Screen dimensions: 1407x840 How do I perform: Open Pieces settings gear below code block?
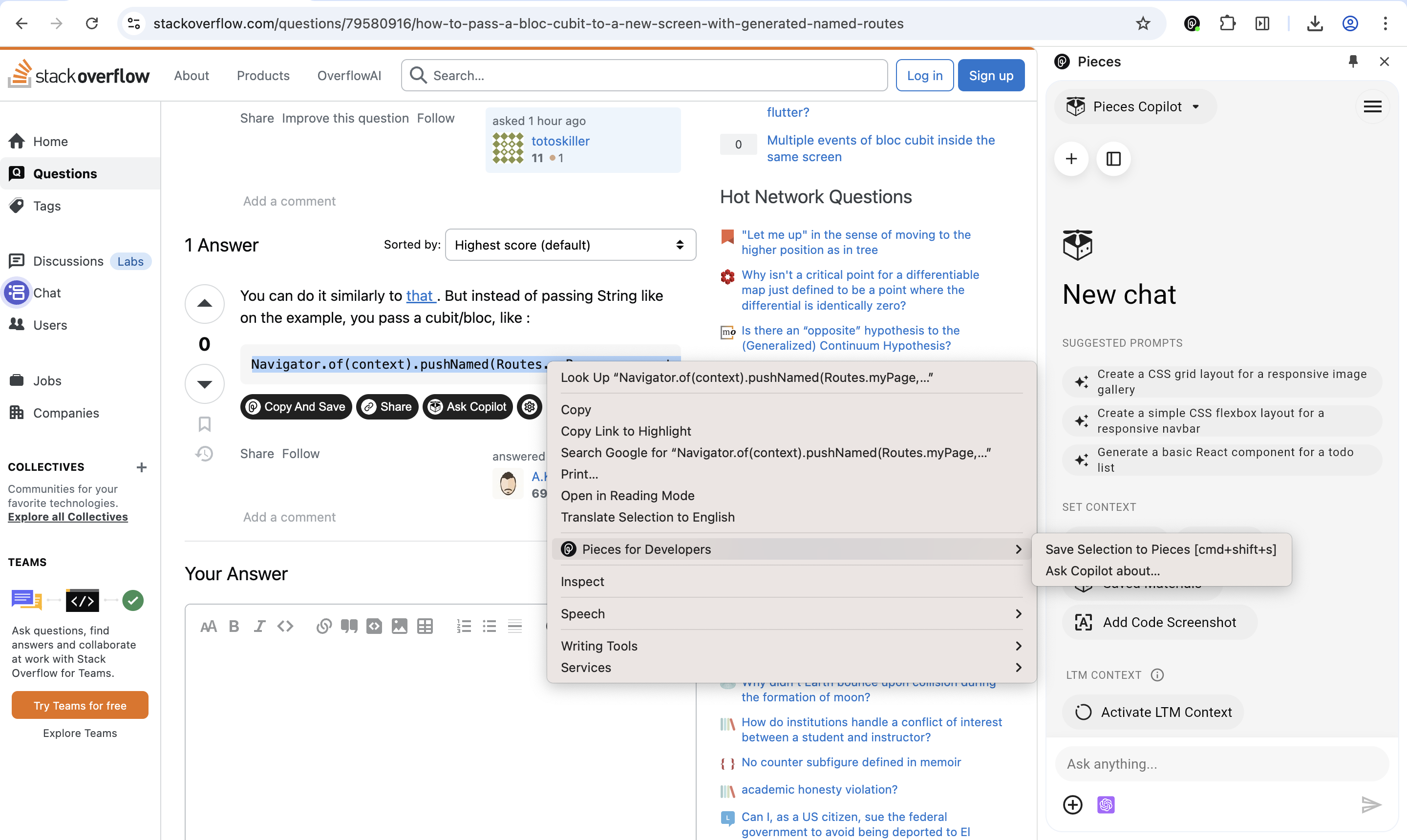click(530, 406)
